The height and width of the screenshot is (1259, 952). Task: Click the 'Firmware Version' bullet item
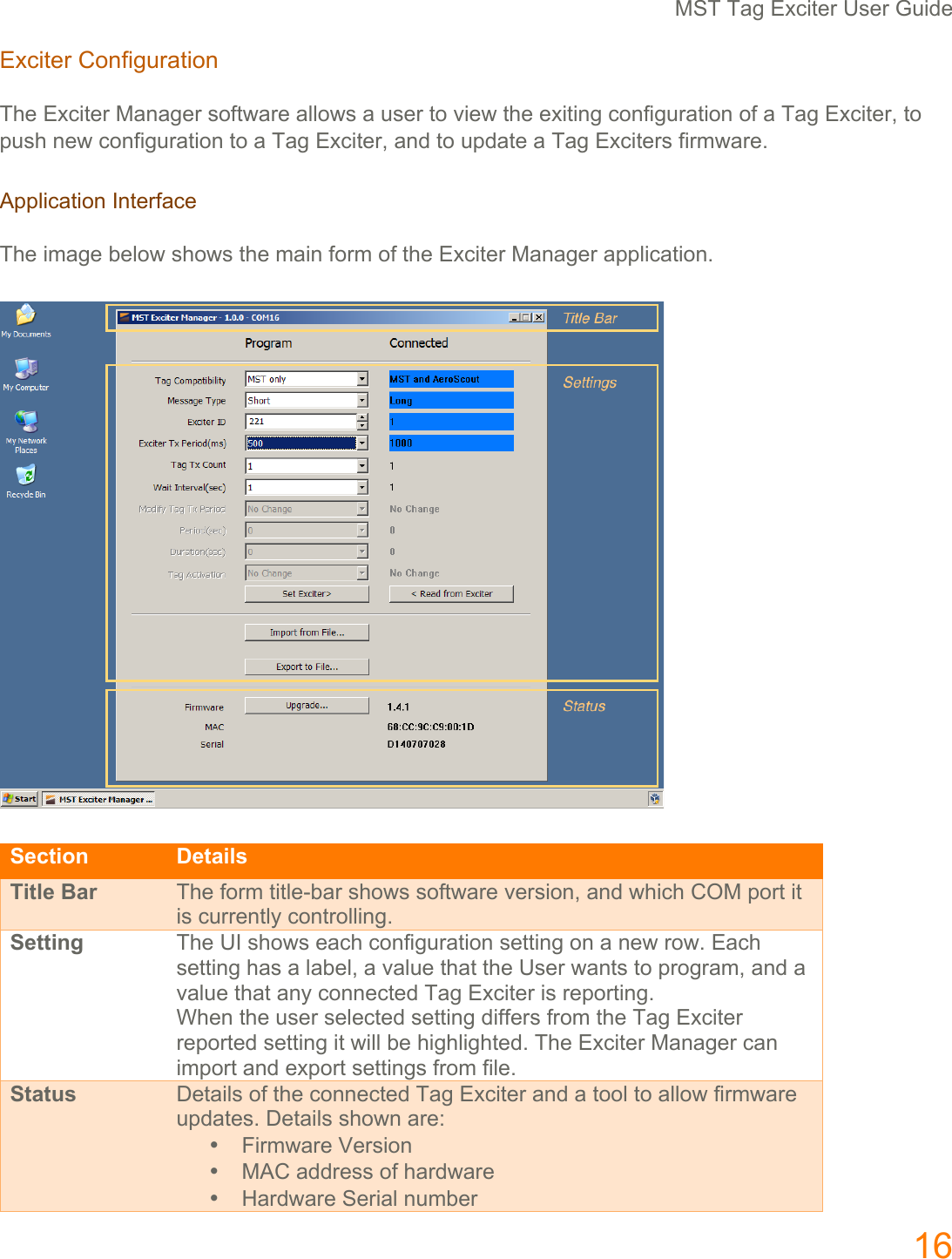click(x=327, y=1146)
